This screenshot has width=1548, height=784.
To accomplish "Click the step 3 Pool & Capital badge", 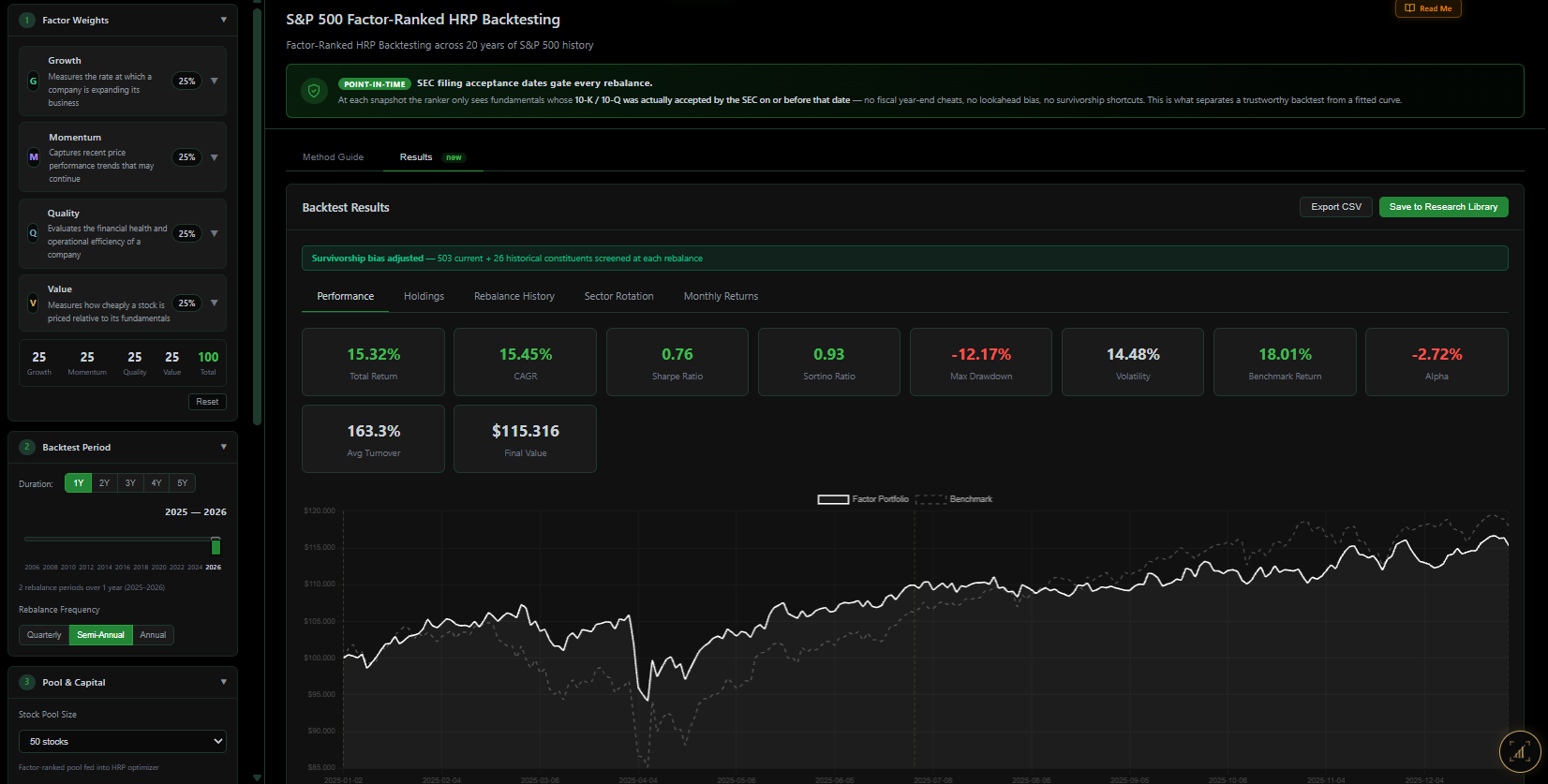I will pyautogui.click(x=27, y=682).
